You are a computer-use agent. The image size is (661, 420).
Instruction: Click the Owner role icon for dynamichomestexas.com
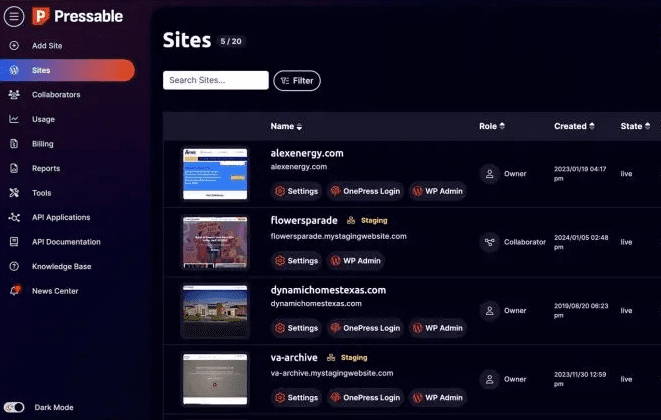[x=489, y=310]
